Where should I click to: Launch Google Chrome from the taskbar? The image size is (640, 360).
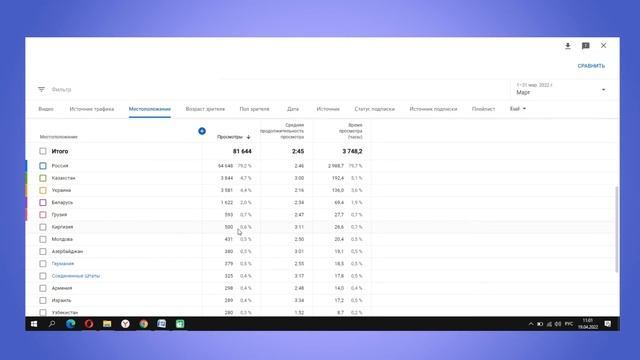click(144, 324)
